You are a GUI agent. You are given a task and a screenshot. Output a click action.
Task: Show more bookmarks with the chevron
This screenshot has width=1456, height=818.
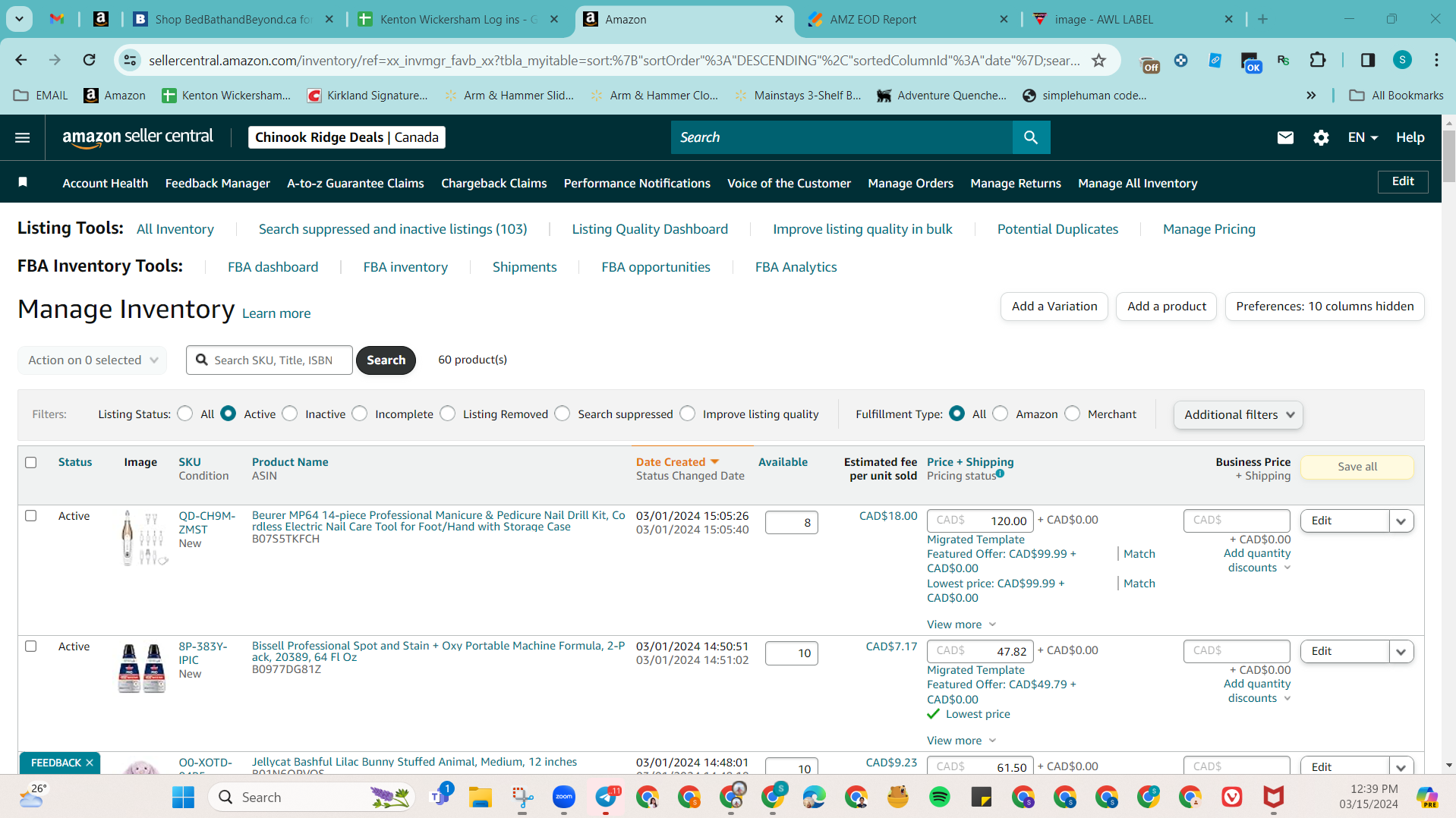1311,95
